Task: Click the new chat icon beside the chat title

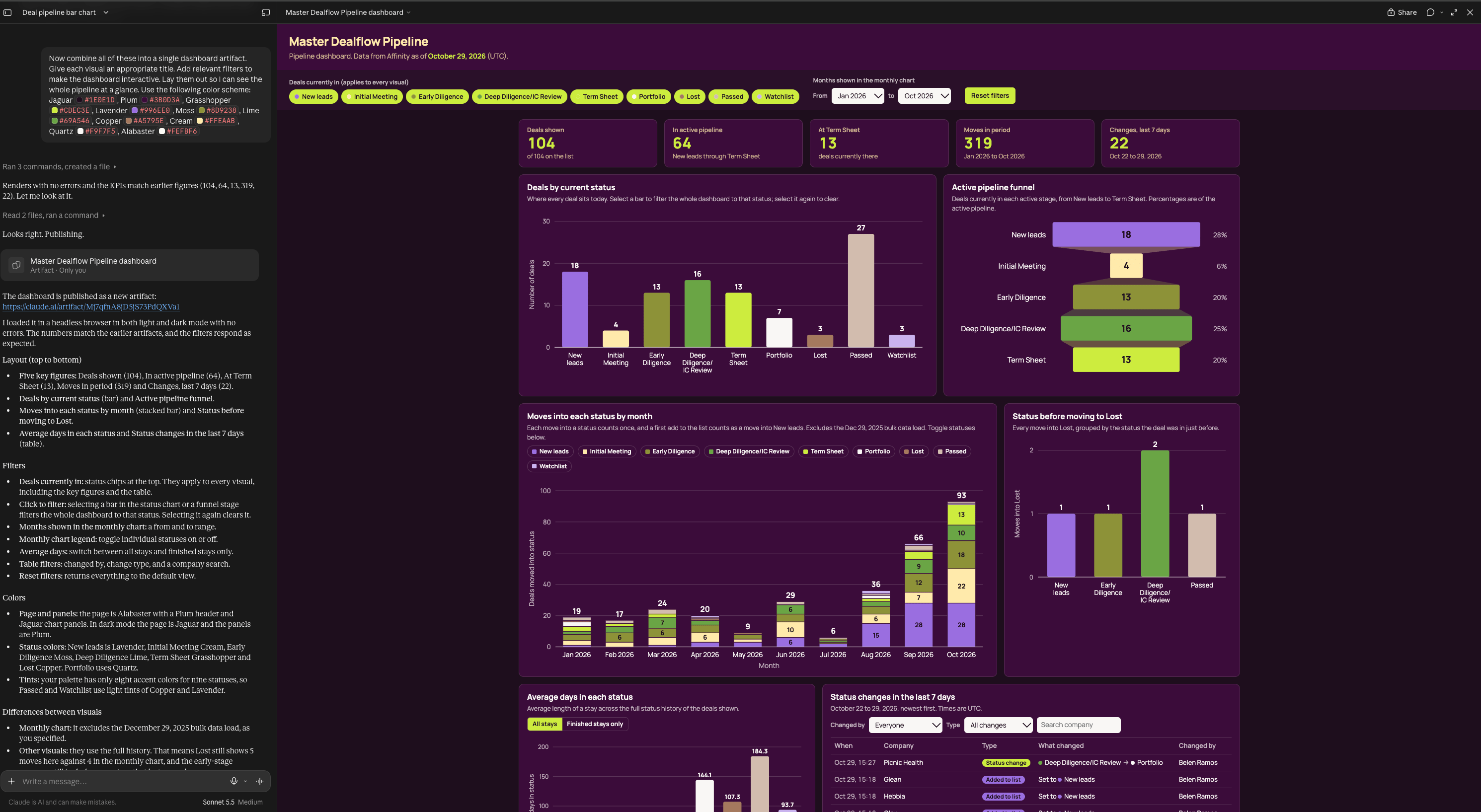Action: click(x=266, y=12)
